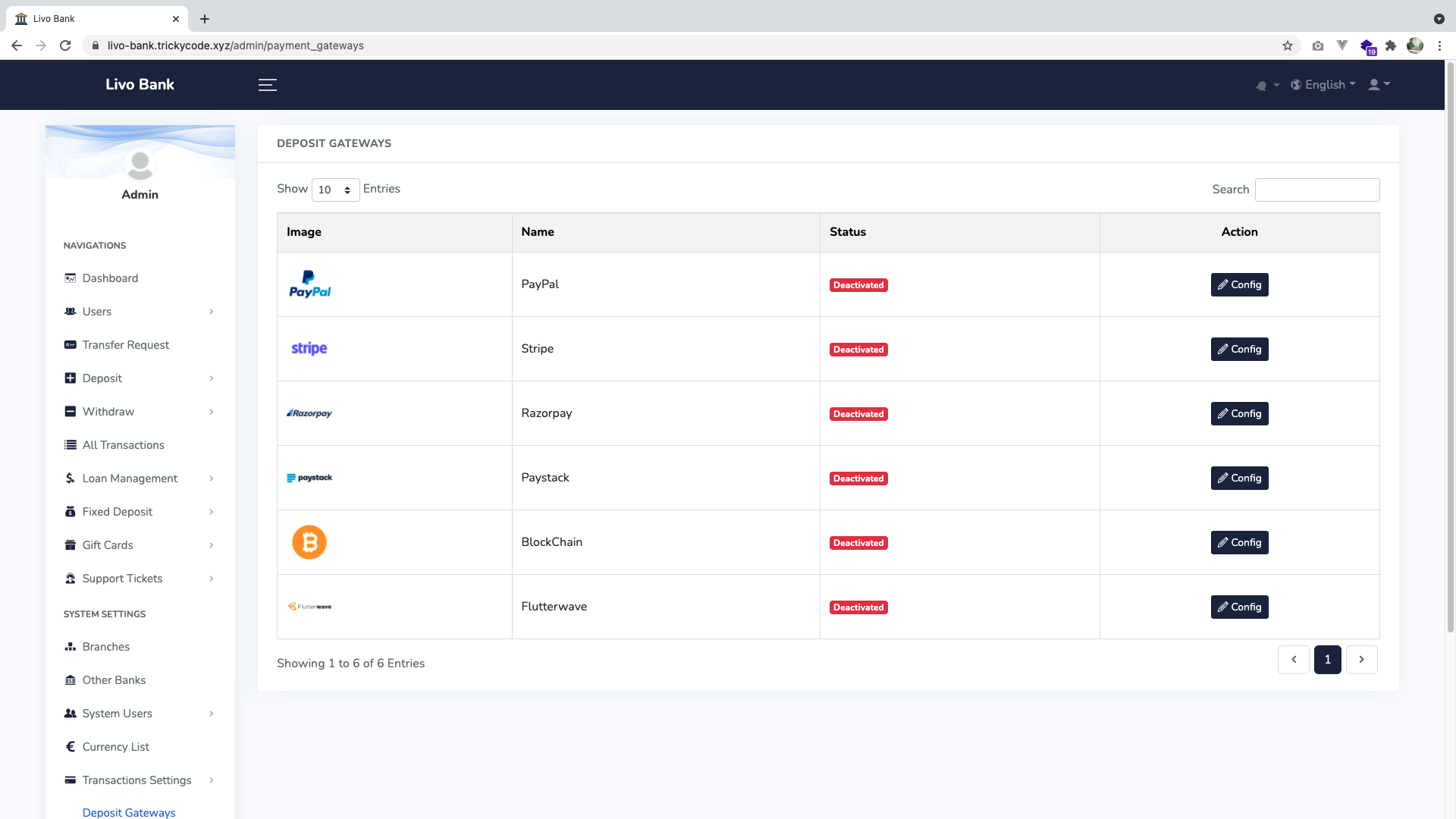Screen dimensions: 1456x819
Task: Open the Other Banks navigation item
Action: click(140, 680)
